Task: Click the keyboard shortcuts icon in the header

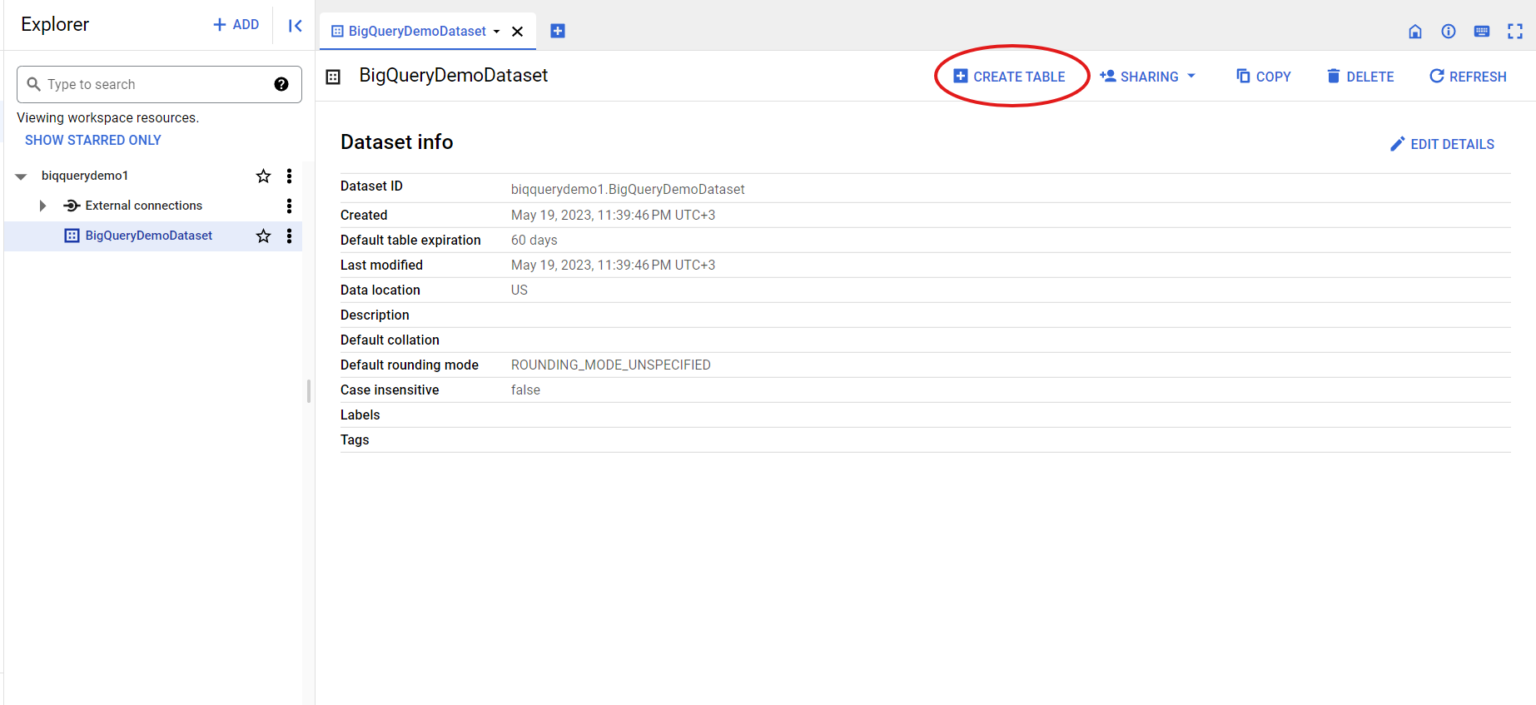Action: click(x=1481, y=31)
